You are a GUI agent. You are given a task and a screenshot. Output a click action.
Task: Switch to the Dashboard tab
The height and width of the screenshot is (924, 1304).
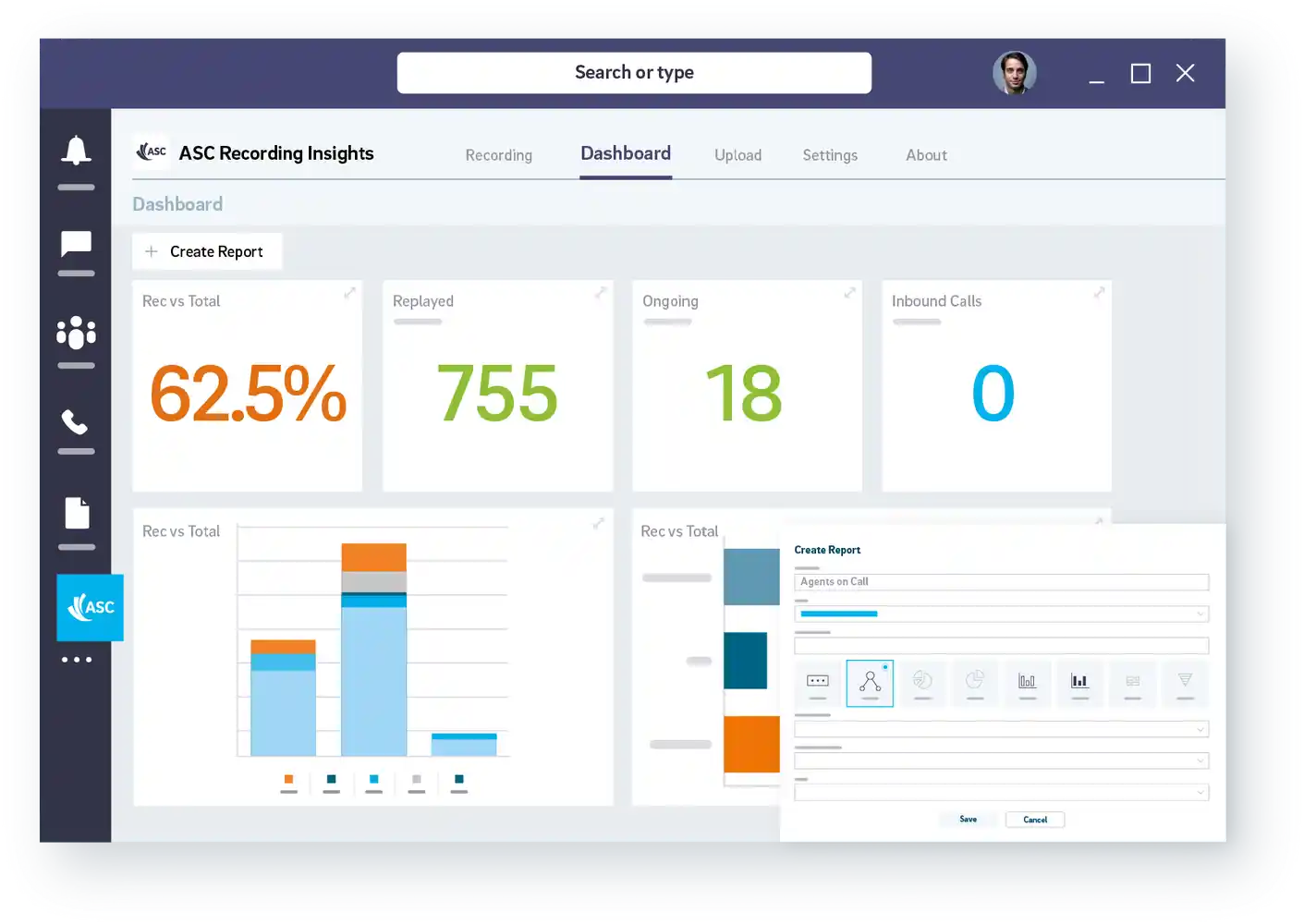click(626, 153)
